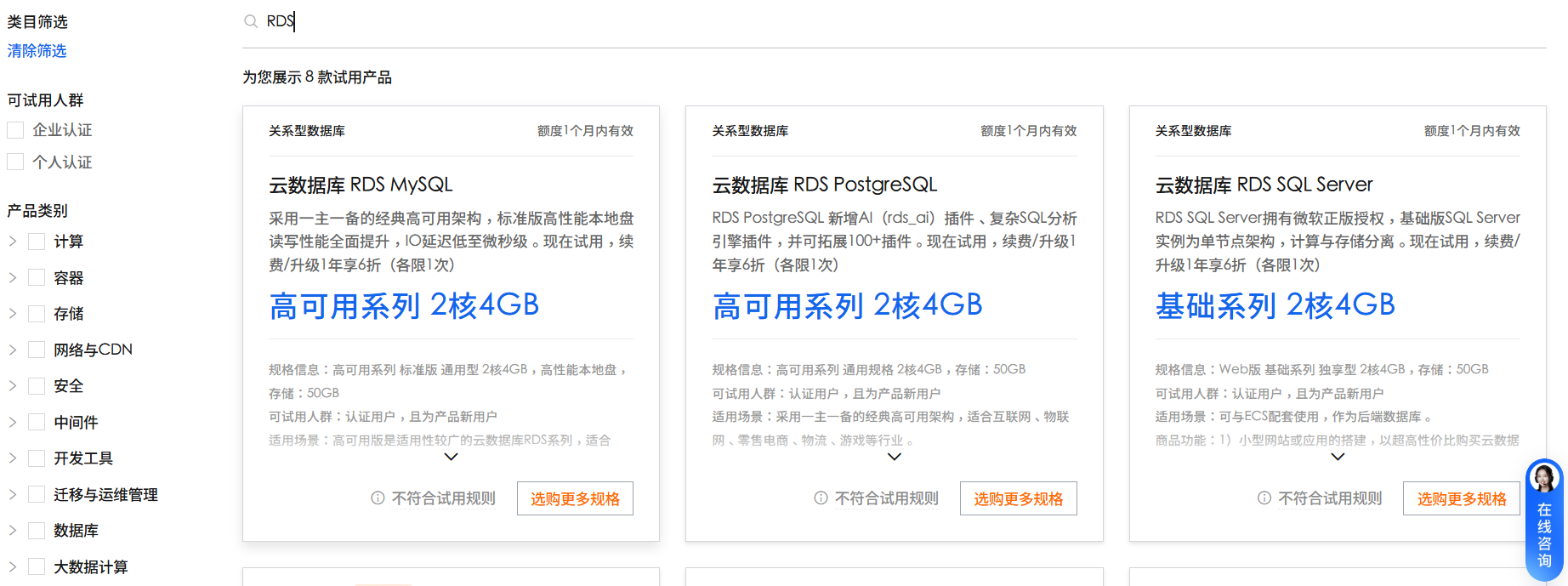Click the 产品类别 filter heading

pos(37,211)
